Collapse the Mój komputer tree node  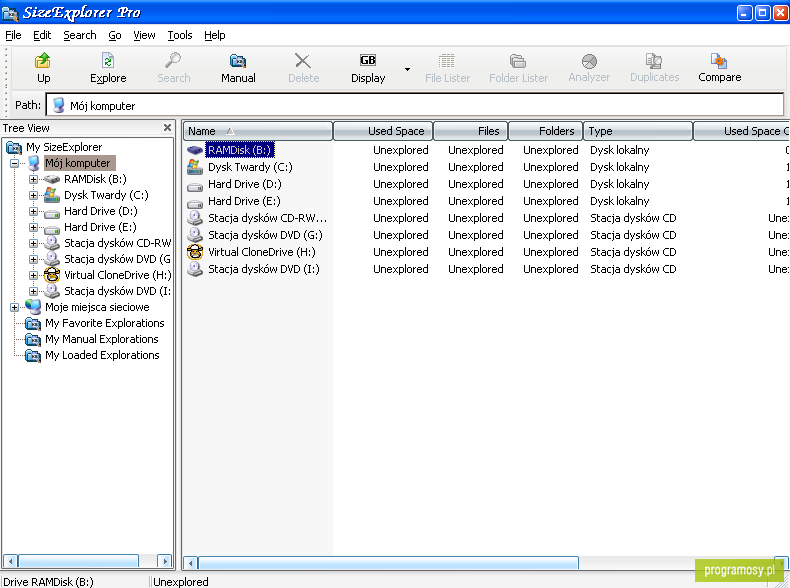[15, 163]
